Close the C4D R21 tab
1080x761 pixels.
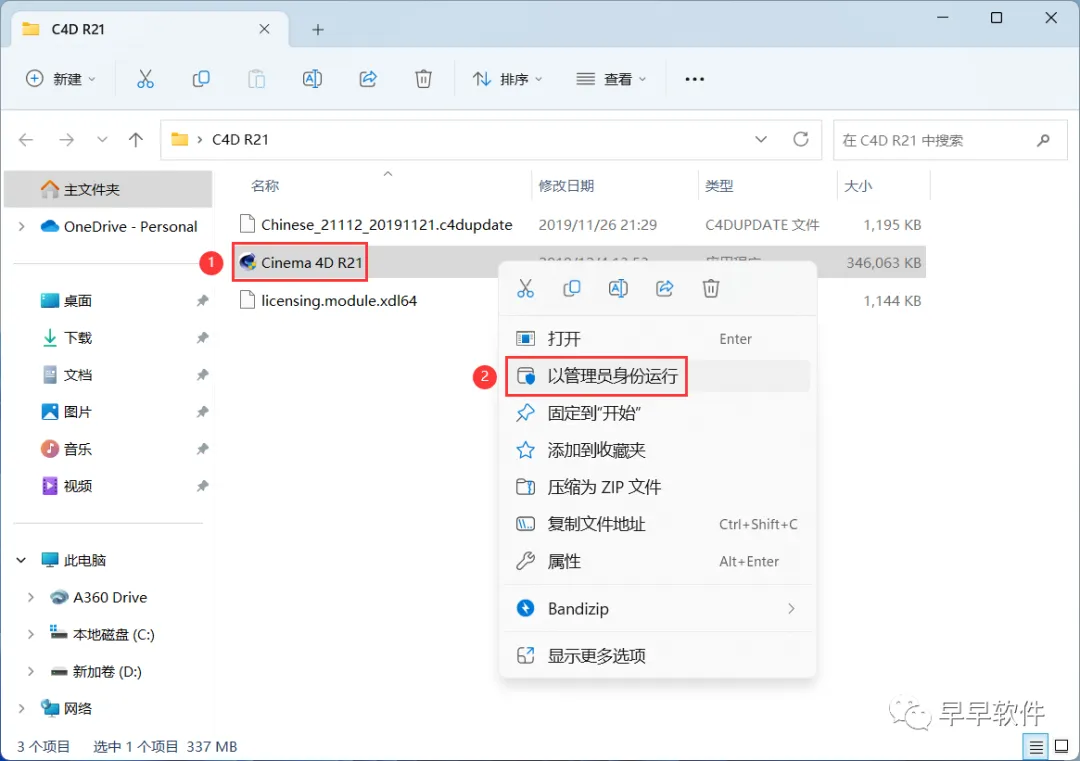[264, 29]
